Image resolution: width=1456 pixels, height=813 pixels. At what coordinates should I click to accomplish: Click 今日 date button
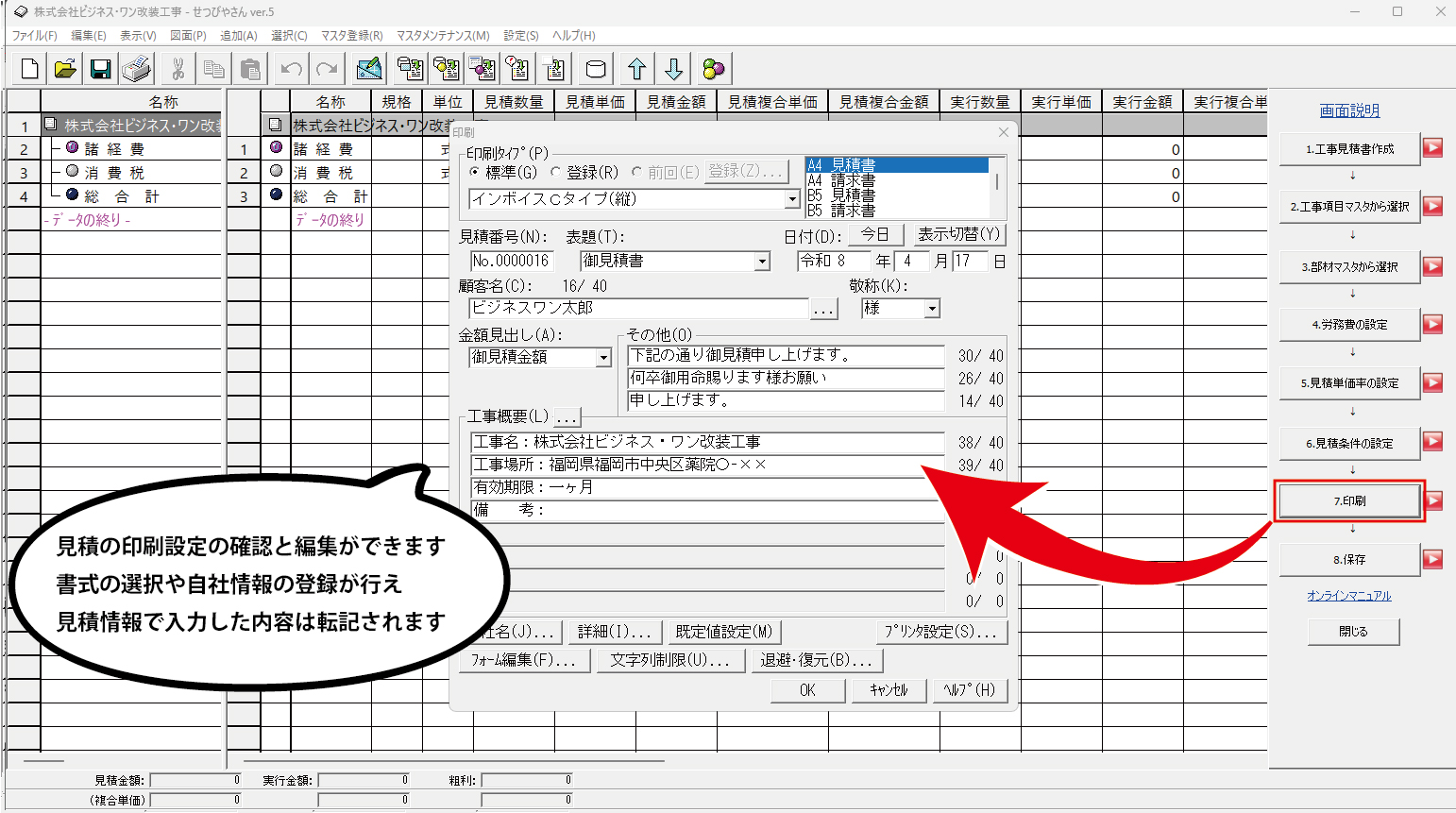(875, 234)
